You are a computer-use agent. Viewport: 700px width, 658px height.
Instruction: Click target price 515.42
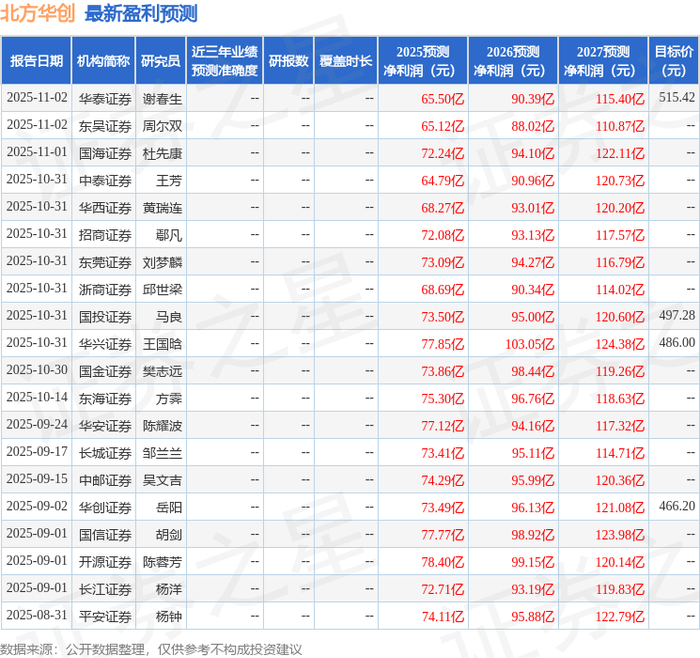(x=677, y=97)
